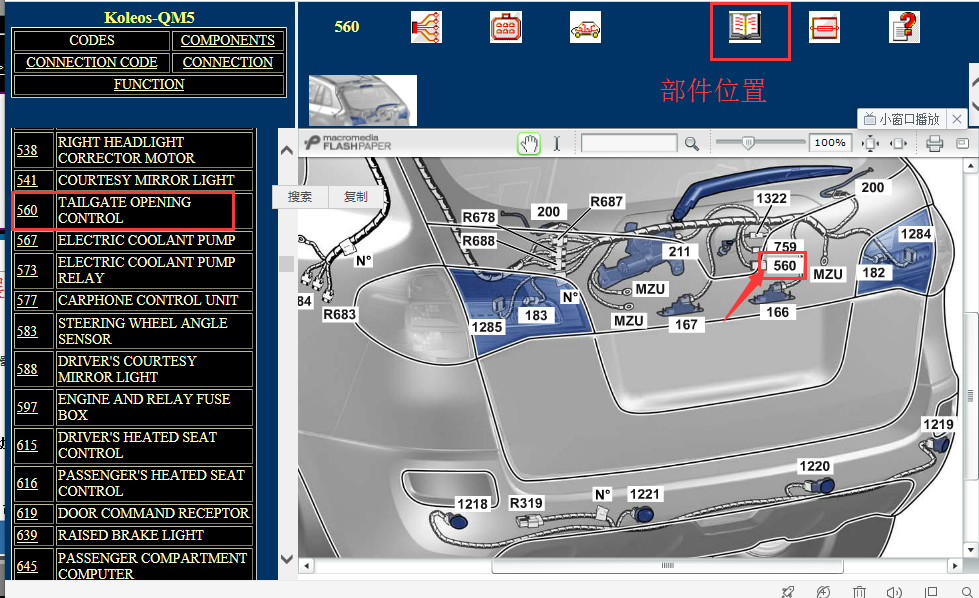This screenshot has height=598, width=979.
Task: Click 小窗口播放 mini window button
Action: click(902, 119)
